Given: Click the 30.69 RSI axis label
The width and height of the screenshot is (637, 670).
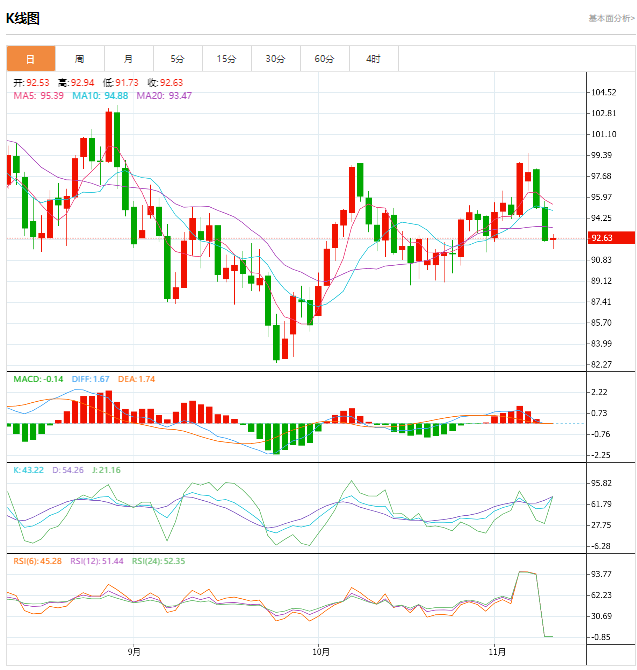Looking at the screenshot, I should click(601, 616).
